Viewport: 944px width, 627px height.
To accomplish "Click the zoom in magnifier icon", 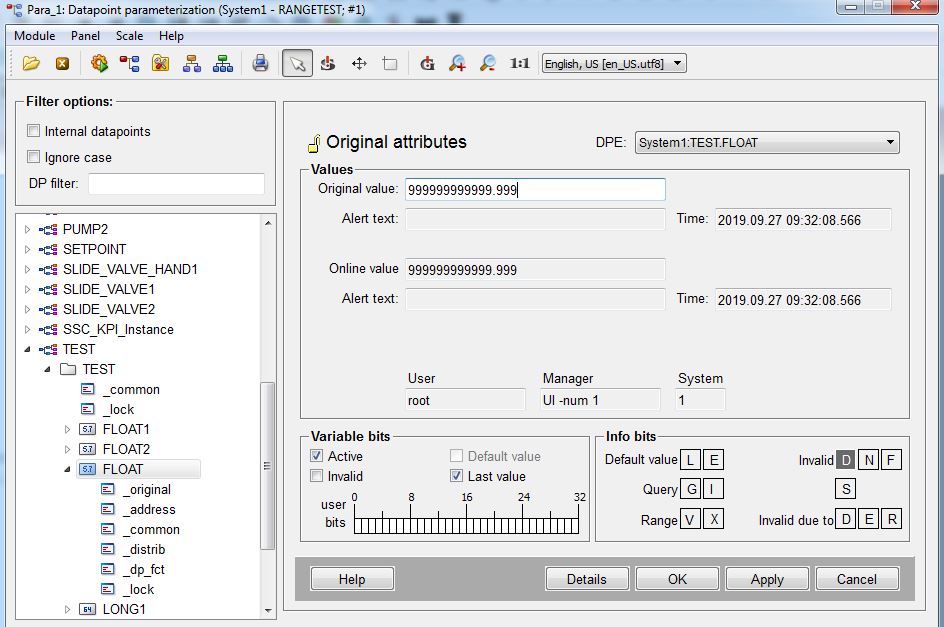I will (x=457, y=63).
